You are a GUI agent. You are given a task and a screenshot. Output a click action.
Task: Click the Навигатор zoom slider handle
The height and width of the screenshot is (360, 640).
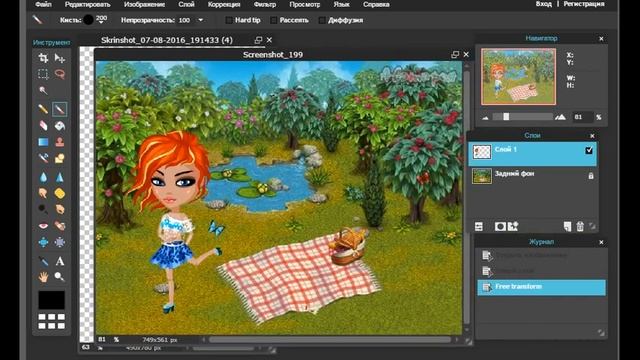(x=506, y=117)
